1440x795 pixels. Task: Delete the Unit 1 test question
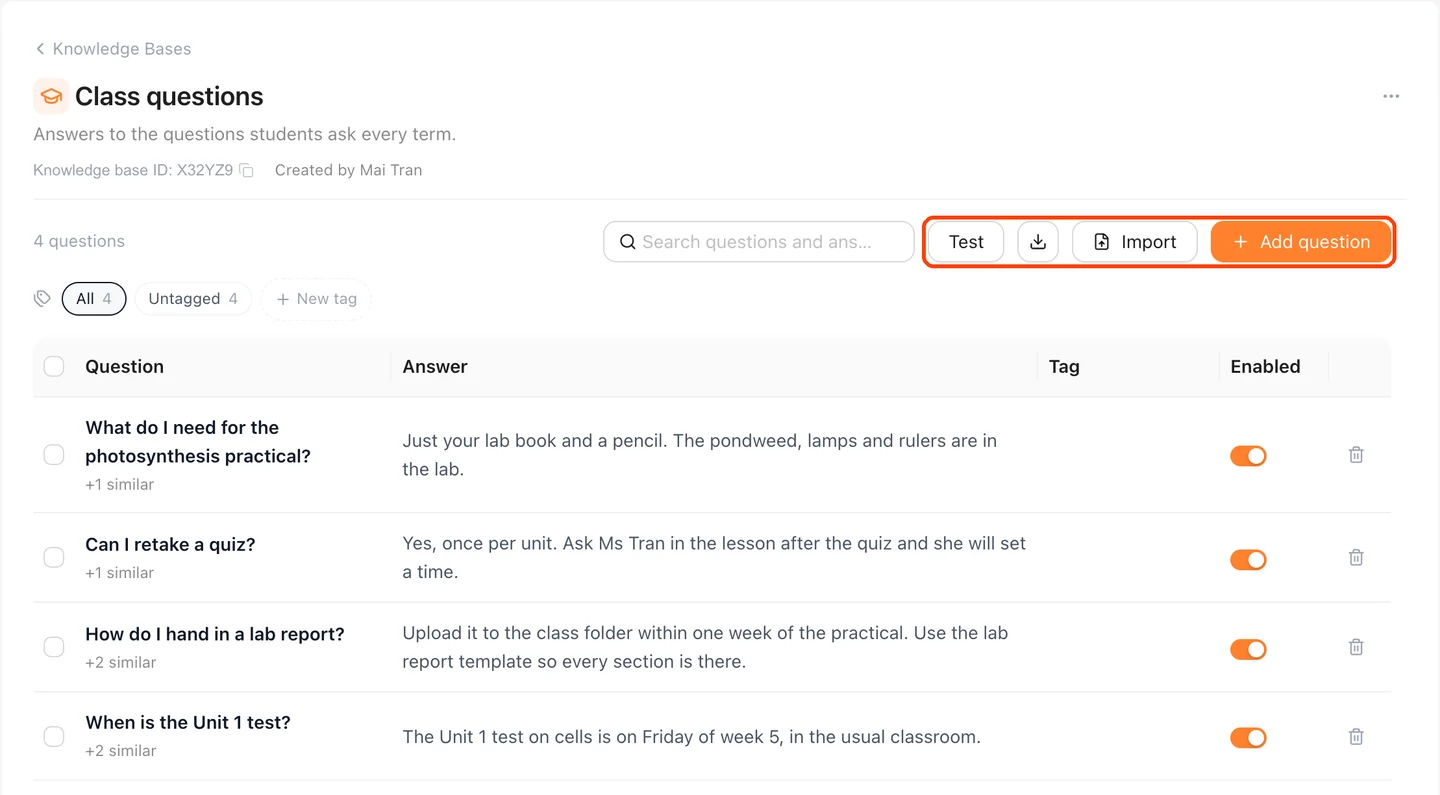pyautogui.click(x=1356, y=737)
